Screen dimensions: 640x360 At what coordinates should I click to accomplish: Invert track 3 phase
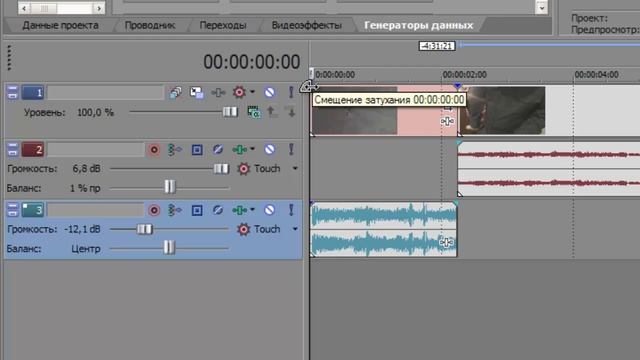tap(218, 210)
